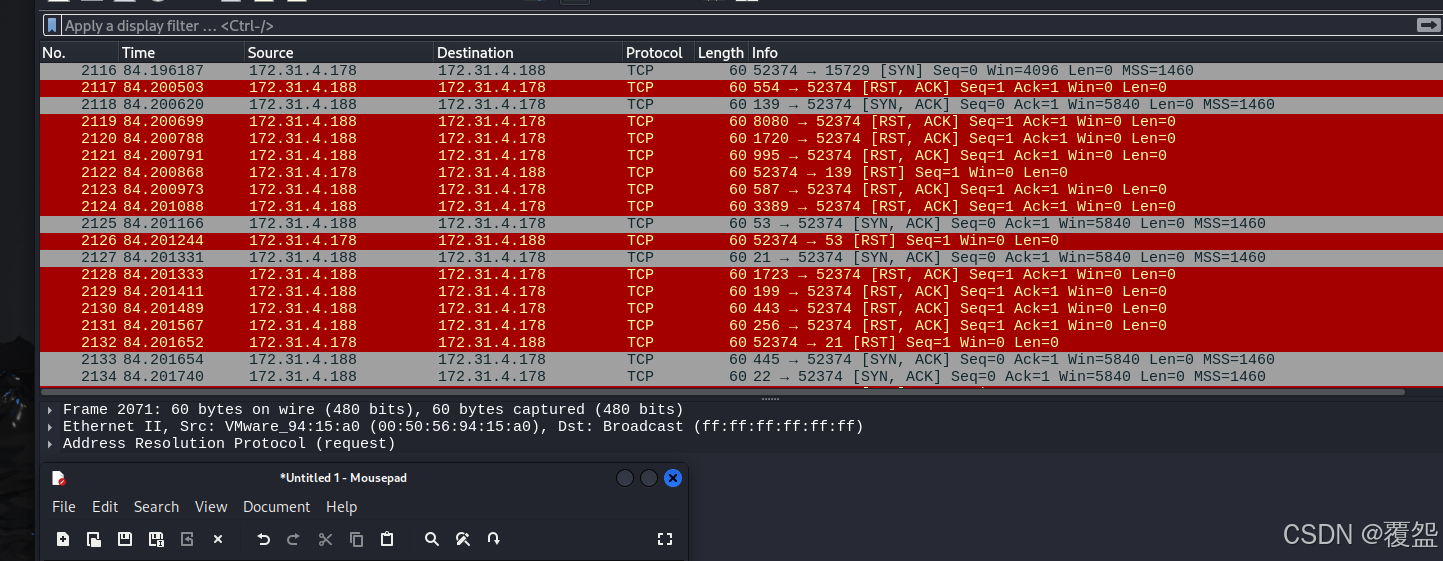This screenshot has width=1443, height=561.
Task: Sort packets by the Protocol column header
Action: click(658, 53)
